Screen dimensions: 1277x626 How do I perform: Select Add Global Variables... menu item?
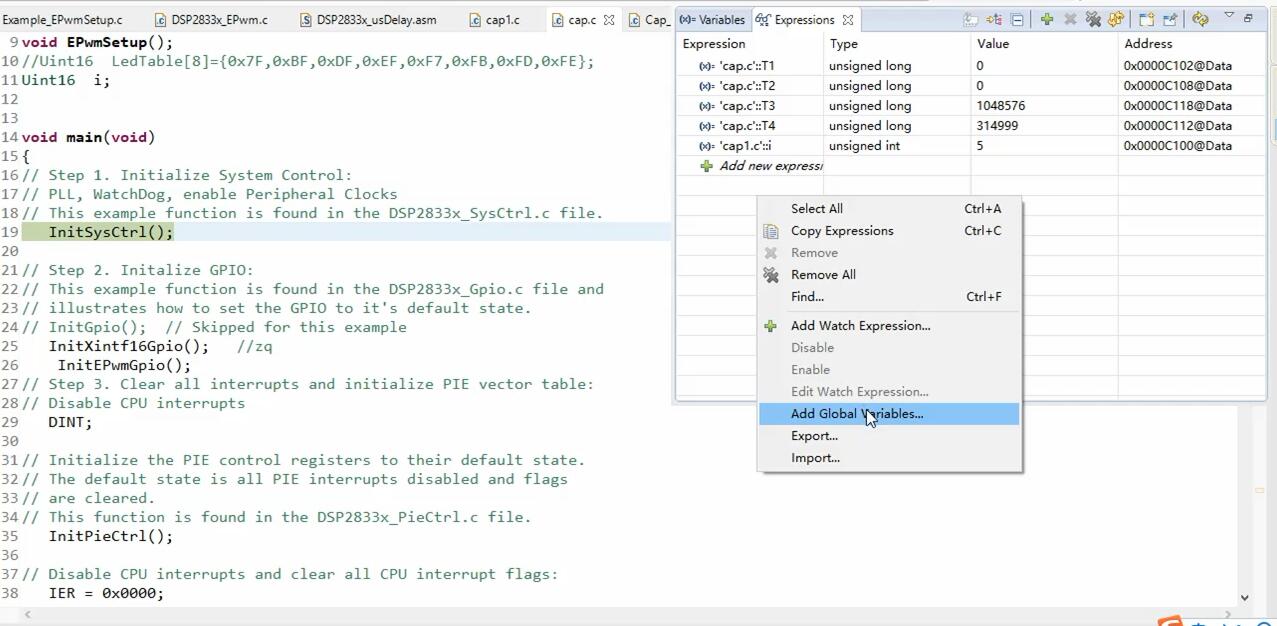[x=890, y=414]
